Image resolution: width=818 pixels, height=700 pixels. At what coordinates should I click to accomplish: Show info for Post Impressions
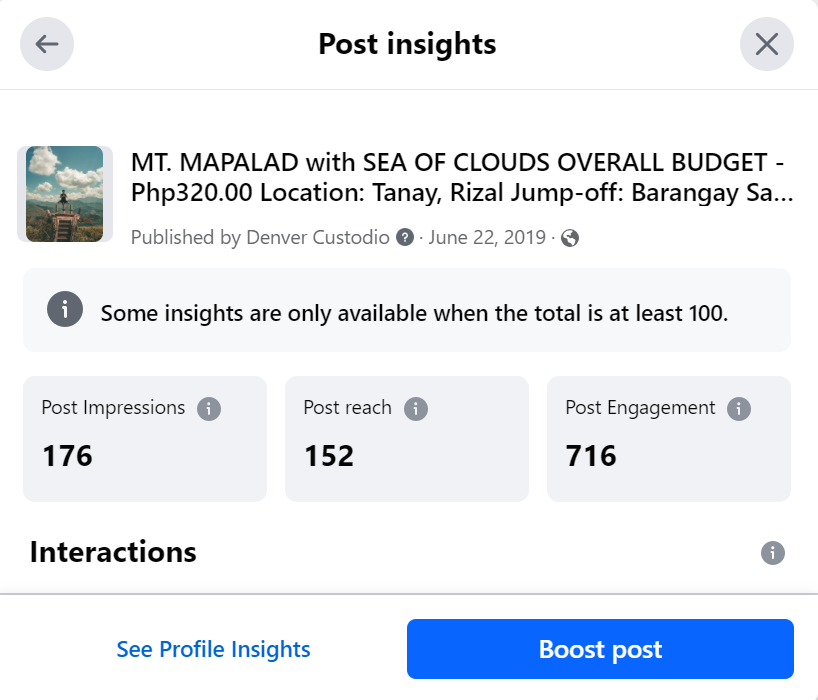pyautogui.click(x=208, y=408)
